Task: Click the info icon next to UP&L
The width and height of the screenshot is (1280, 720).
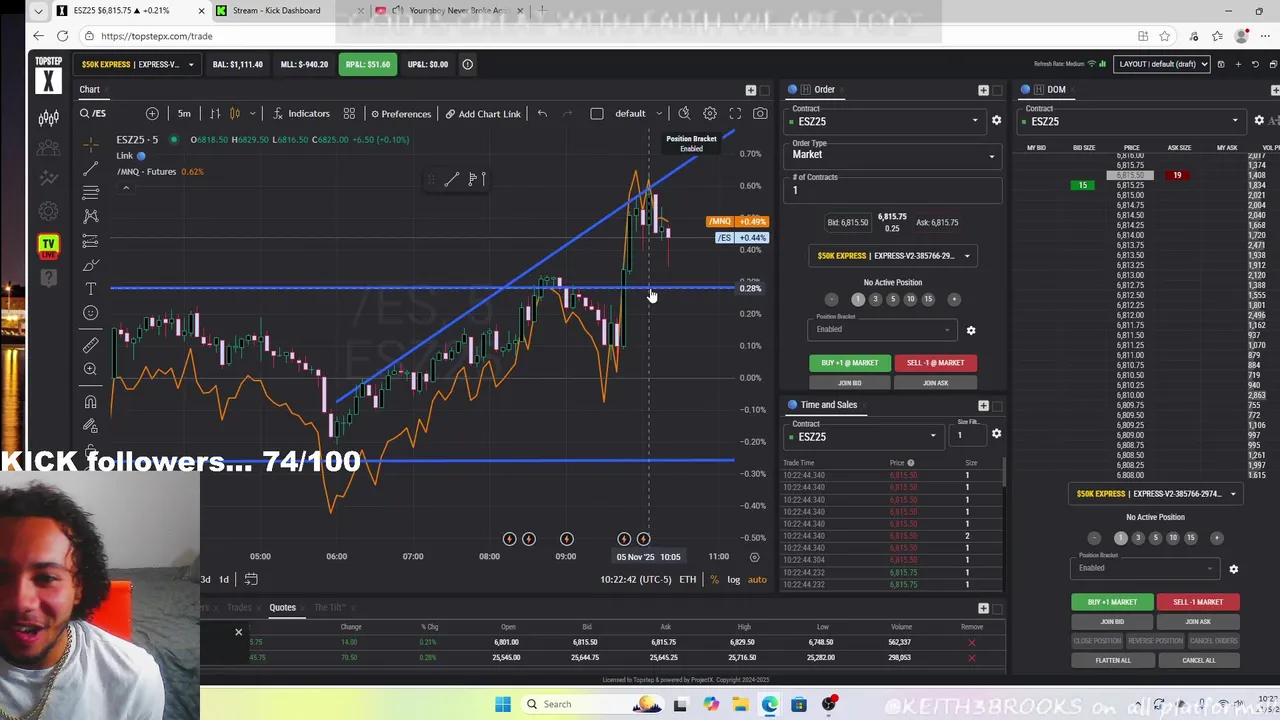Action: [x=467, y=64]
